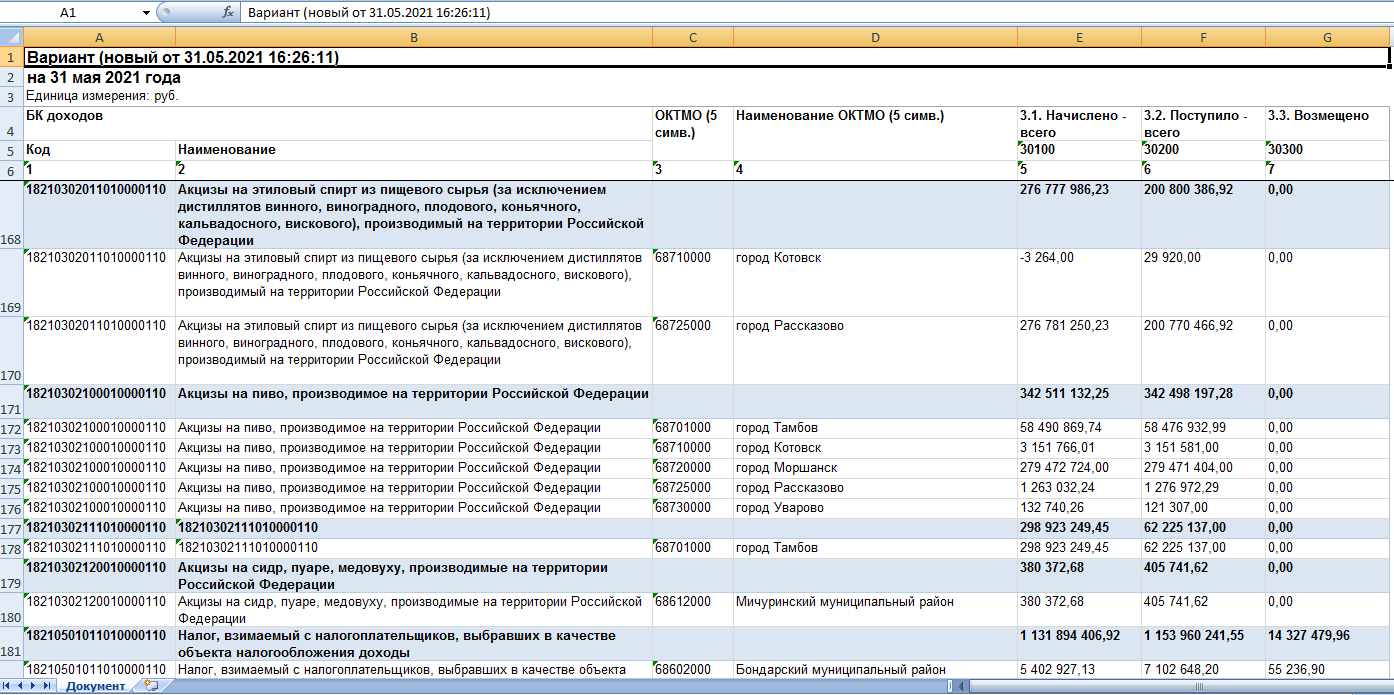Select column D header
Viewport: 1394px width, 695px height.
coord(876,37)
